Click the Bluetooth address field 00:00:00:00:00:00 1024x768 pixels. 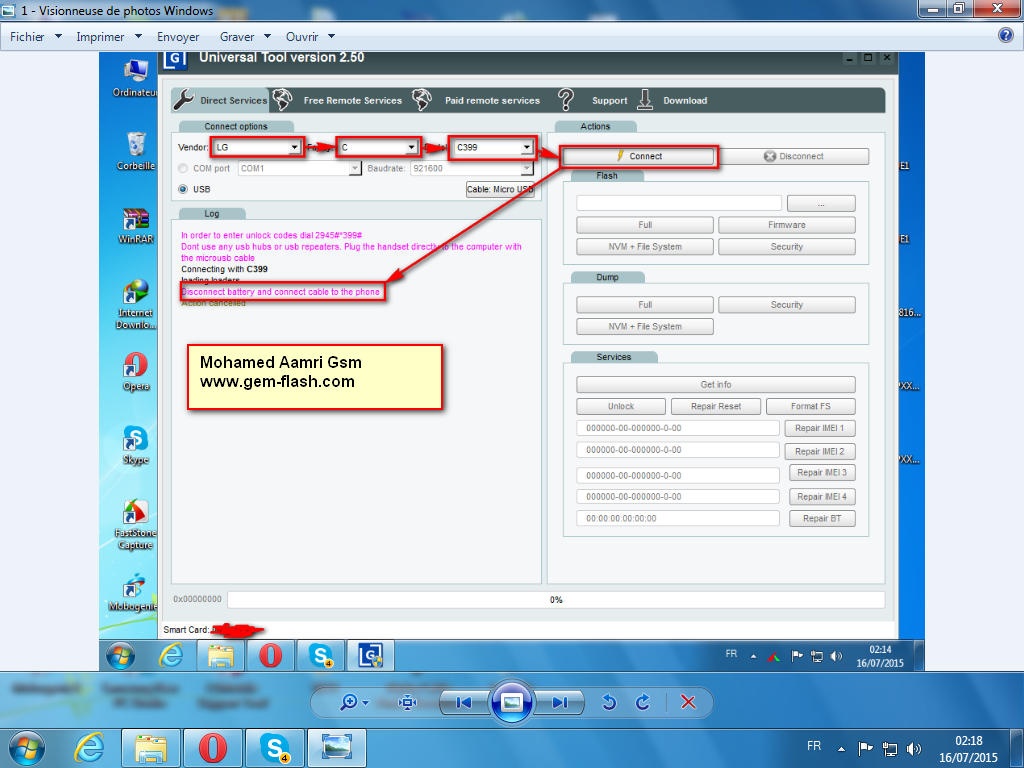[x=678, y=519]
